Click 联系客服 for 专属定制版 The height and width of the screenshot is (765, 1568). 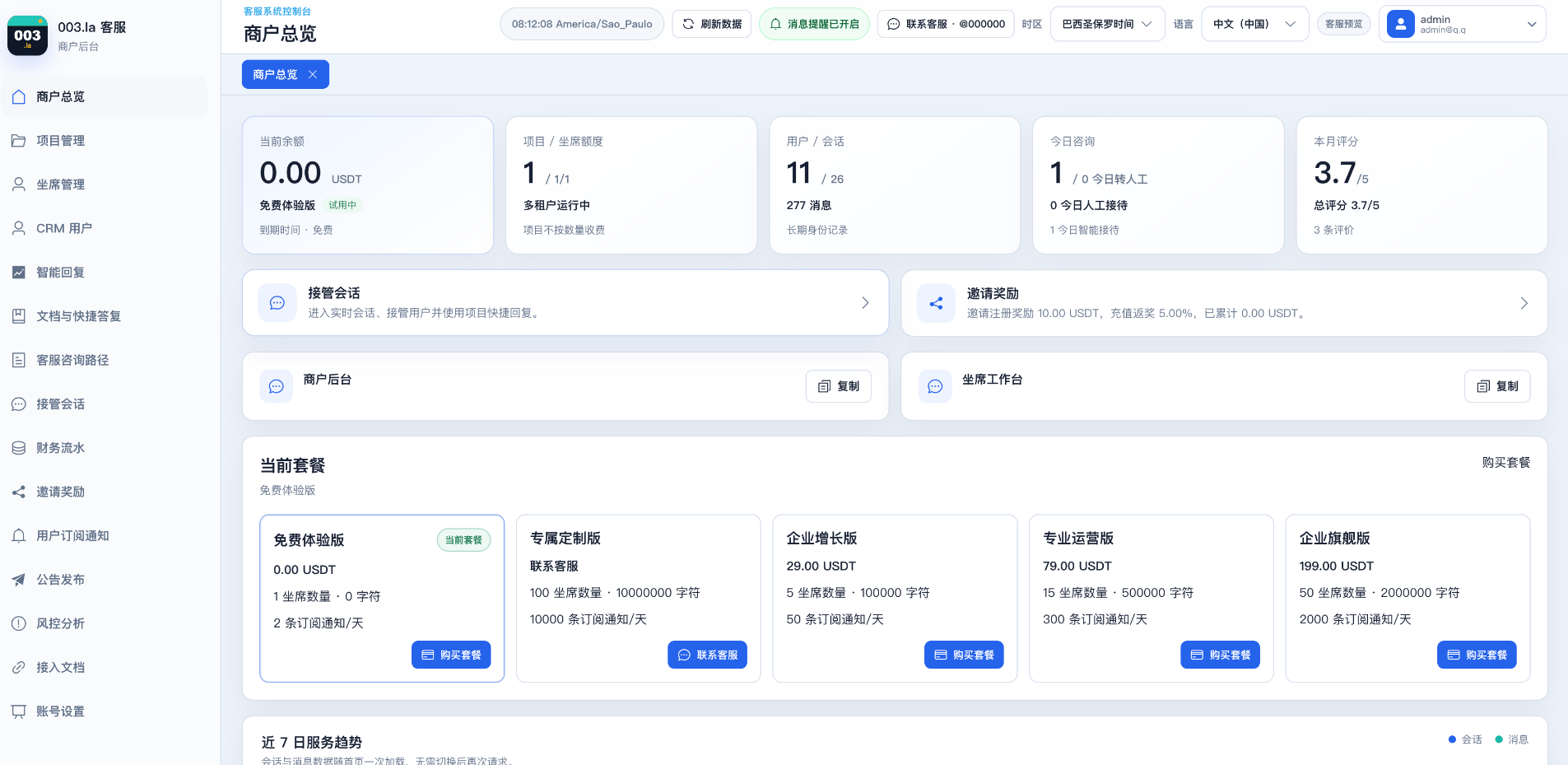(x=707, y=655)
